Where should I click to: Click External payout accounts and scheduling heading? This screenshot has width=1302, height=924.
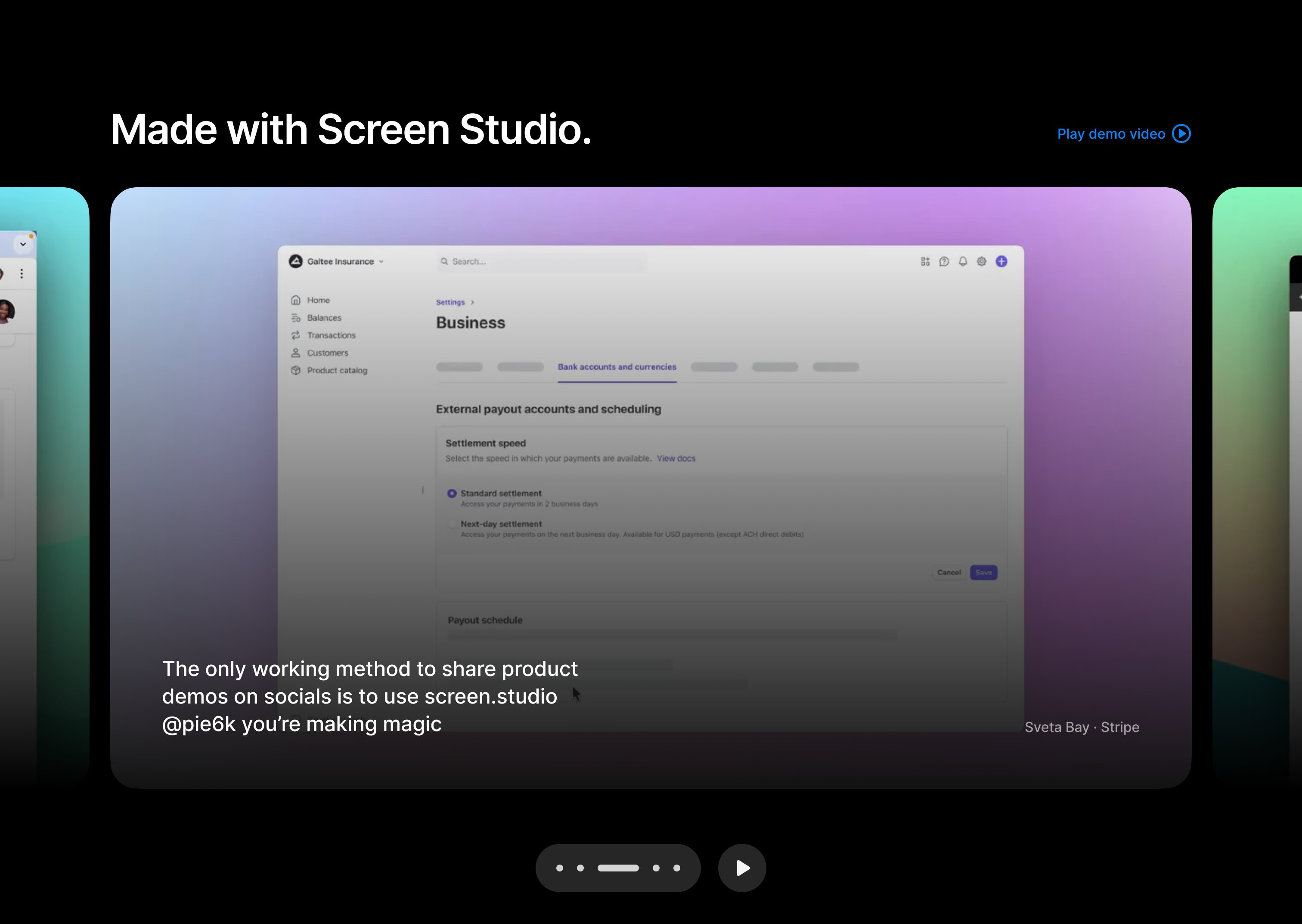(x=549, y=409)
